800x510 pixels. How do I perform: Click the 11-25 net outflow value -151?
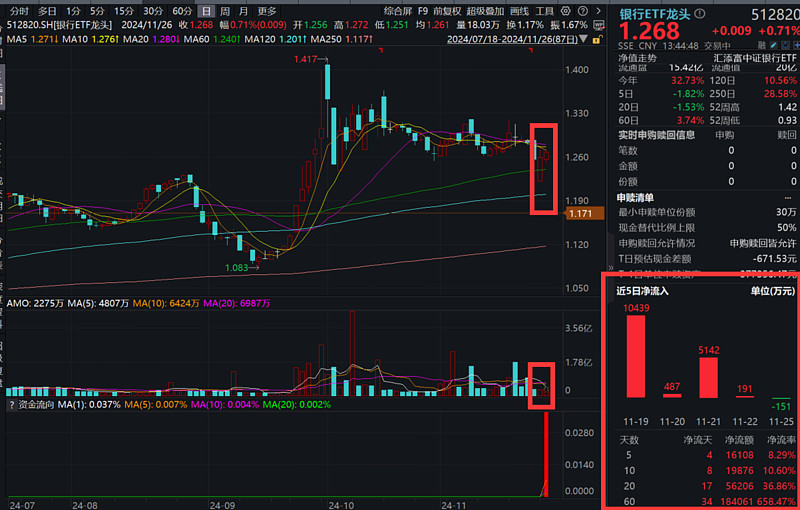(781, 406)
